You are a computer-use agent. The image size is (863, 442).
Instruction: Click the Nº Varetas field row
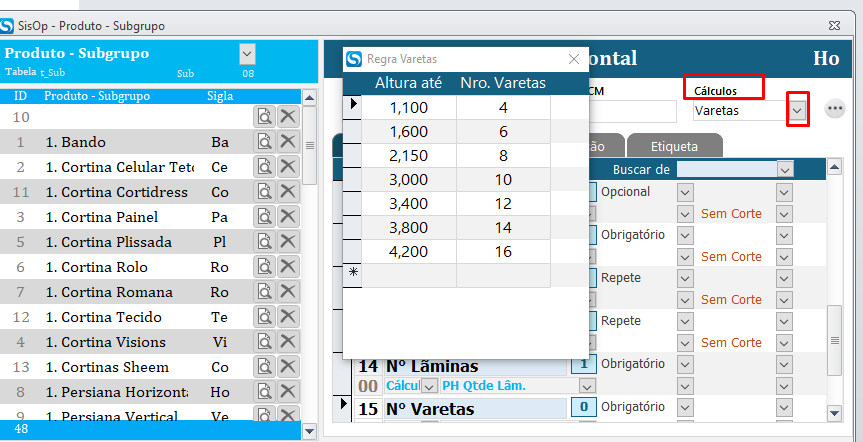[475, 408]
